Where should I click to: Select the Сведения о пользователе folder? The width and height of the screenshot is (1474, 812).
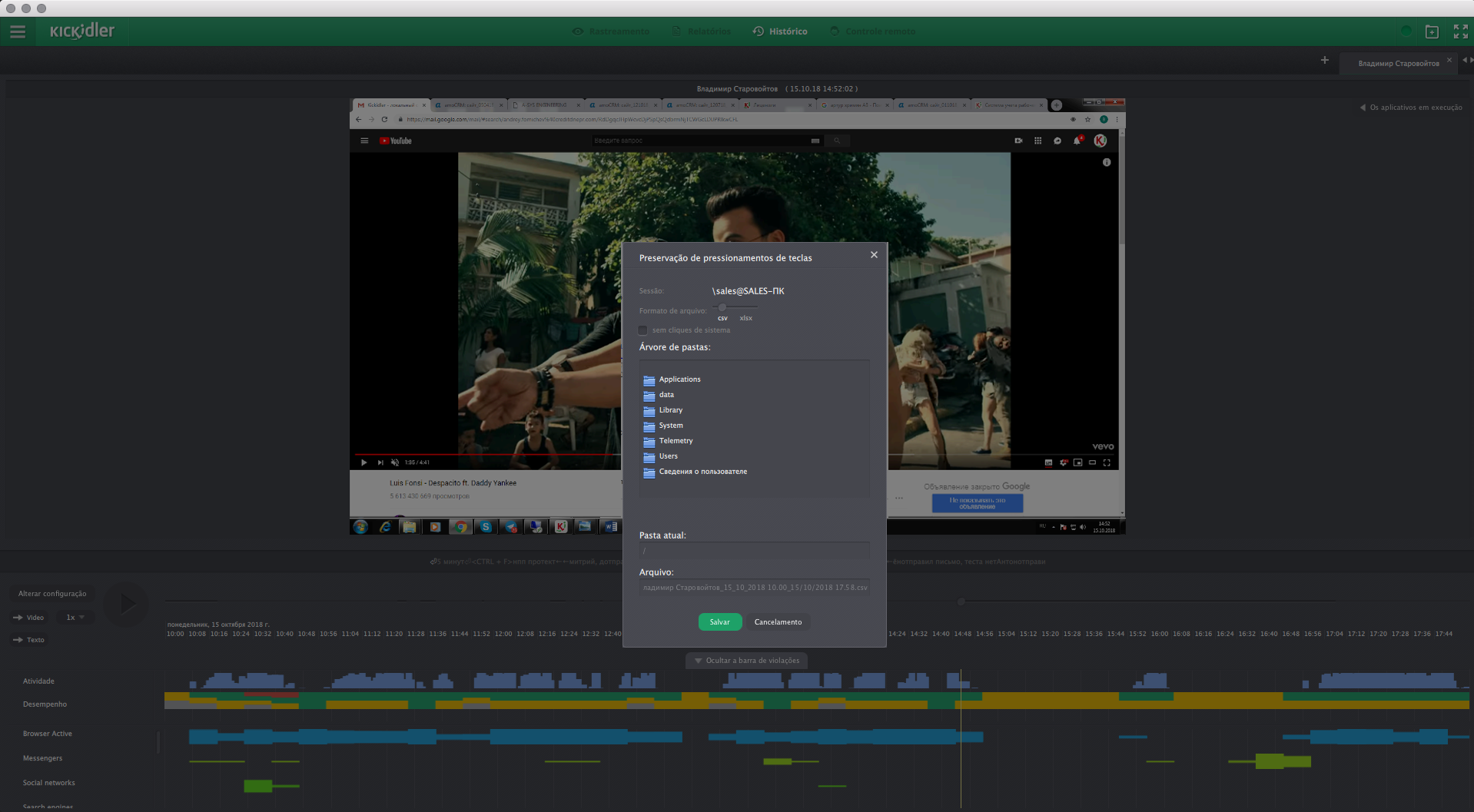pos(703,472)
